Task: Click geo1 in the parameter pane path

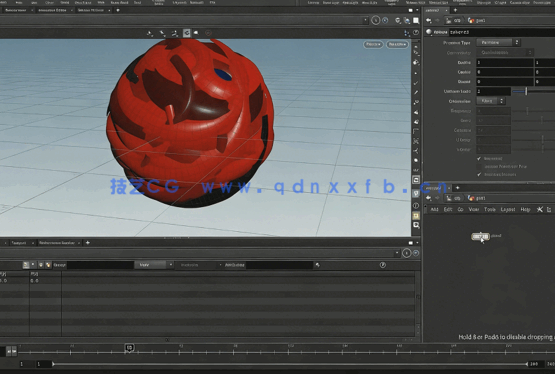Action: tap(480, 21)
